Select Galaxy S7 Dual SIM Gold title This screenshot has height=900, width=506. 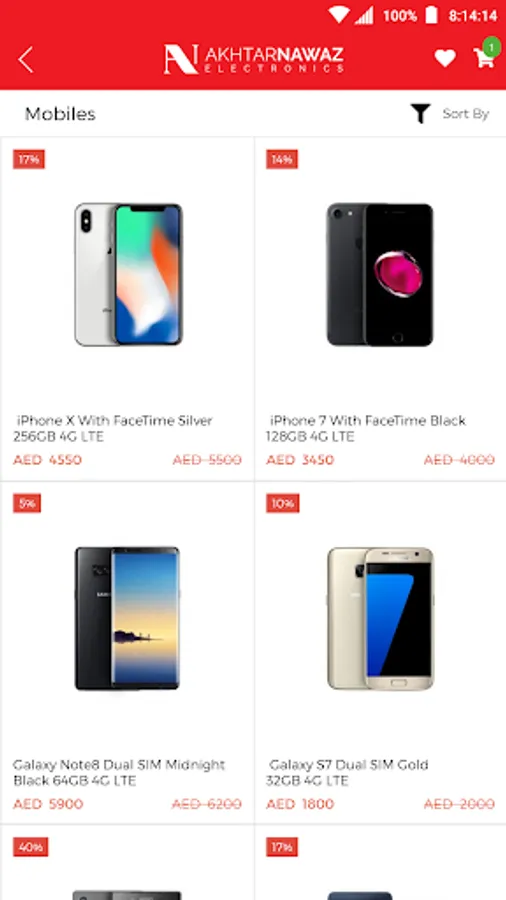(347, 773)
